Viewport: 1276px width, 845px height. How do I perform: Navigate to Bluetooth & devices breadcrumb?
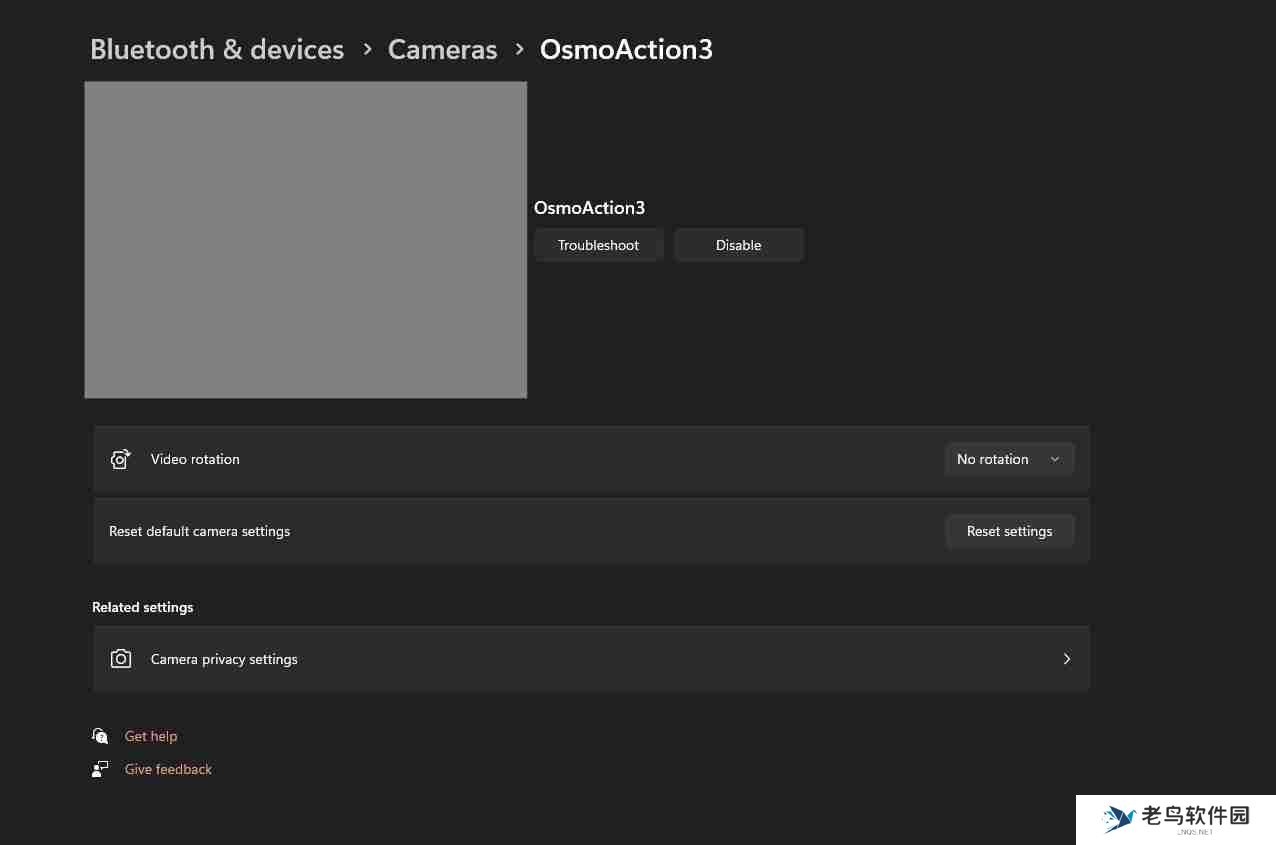(x=217, y=49)
